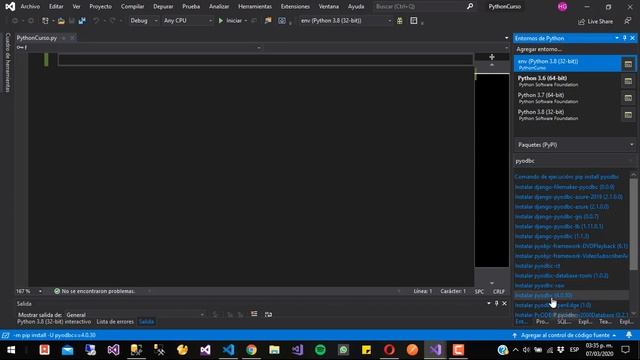Click the new project toolbar icon
The height and width of the screenshot is (360, 640).
click(x=45, y=21)
